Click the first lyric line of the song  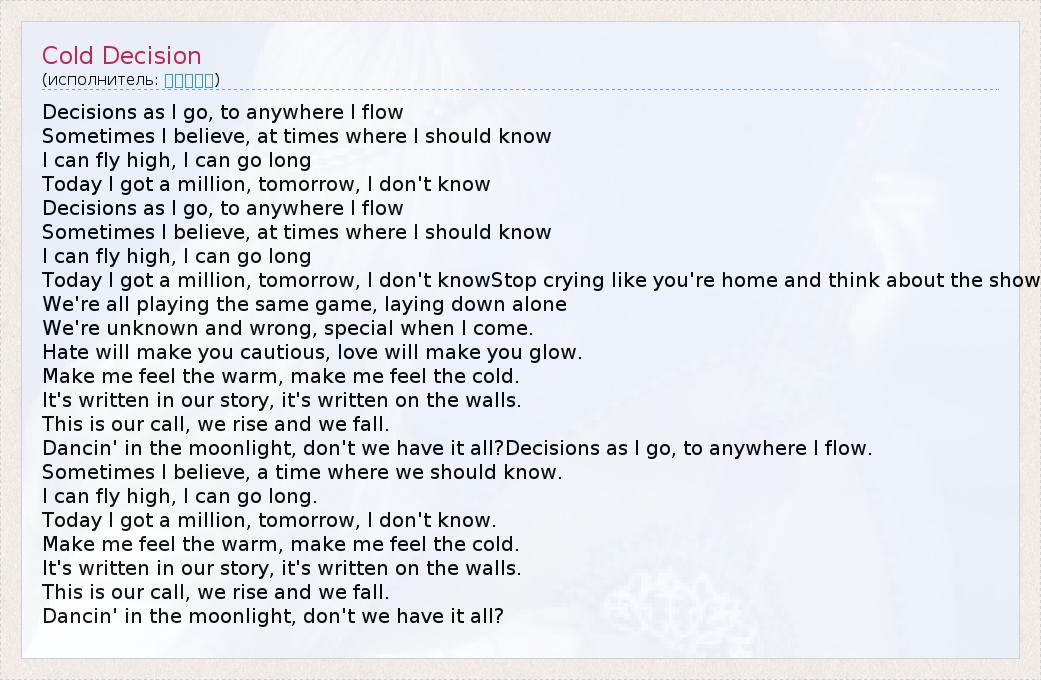click(223, 112)
